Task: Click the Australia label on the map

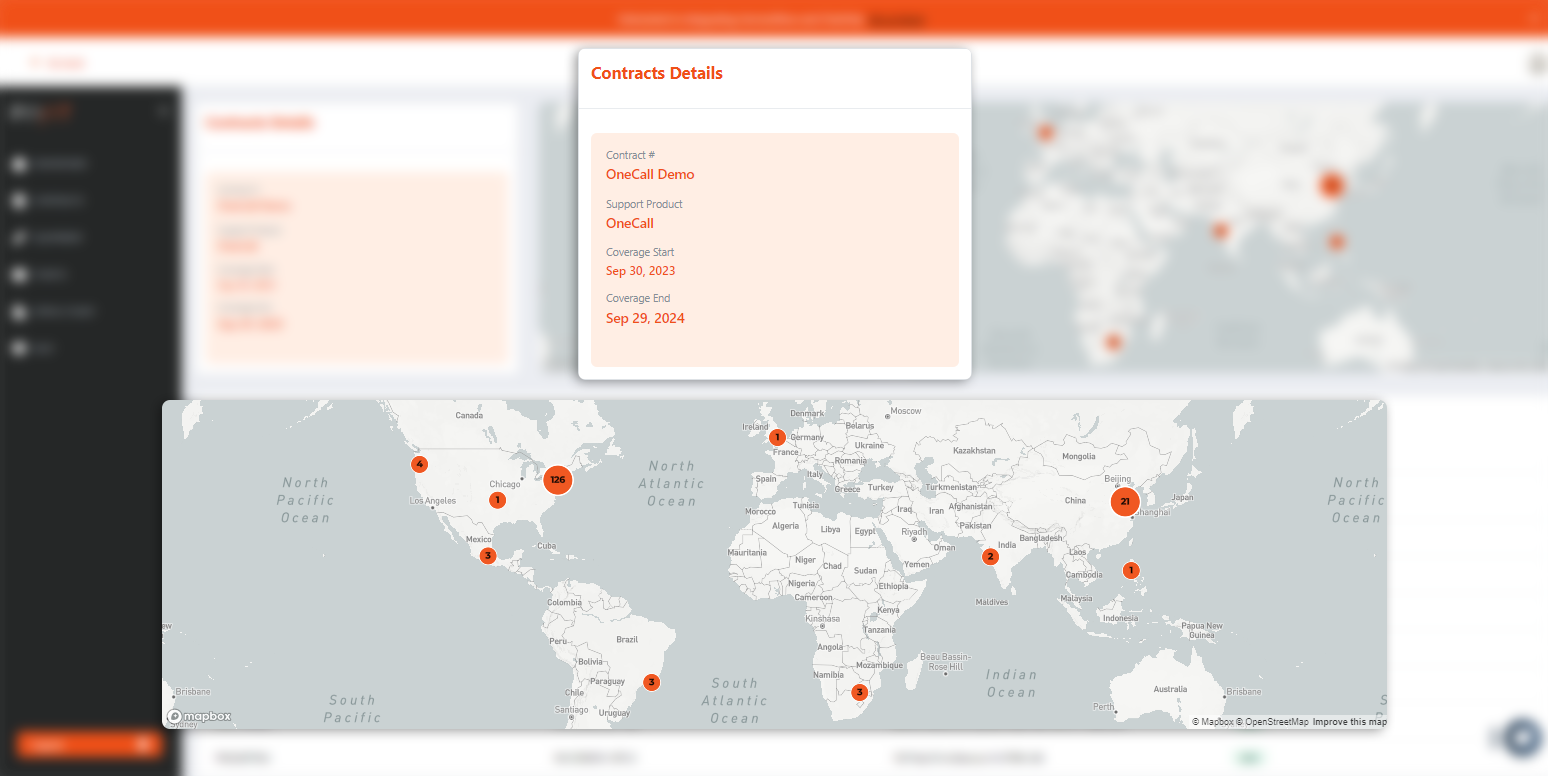Action: click(1170, 689)
